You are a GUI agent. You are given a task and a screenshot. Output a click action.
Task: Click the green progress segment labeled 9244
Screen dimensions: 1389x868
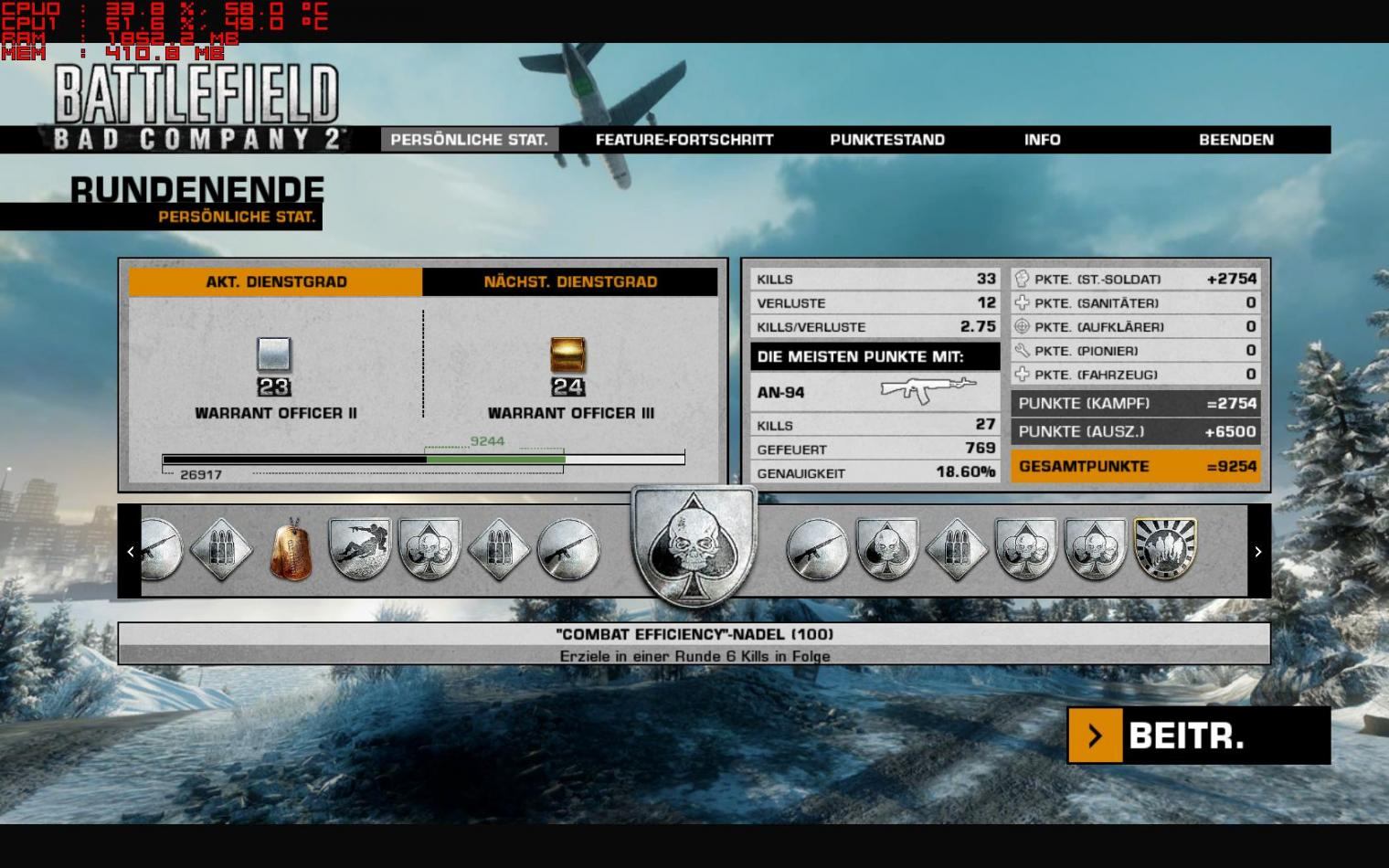(495, 460)
